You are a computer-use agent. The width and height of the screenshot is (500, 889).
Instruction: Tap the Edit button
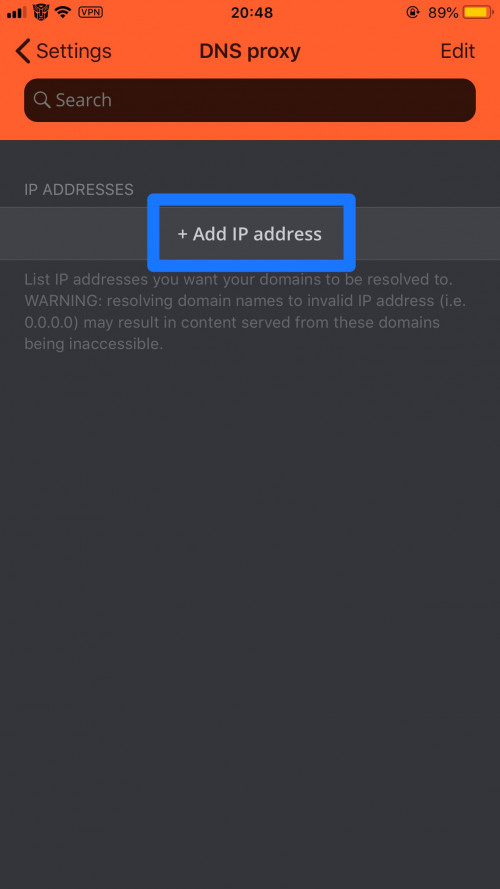(457, 51)
